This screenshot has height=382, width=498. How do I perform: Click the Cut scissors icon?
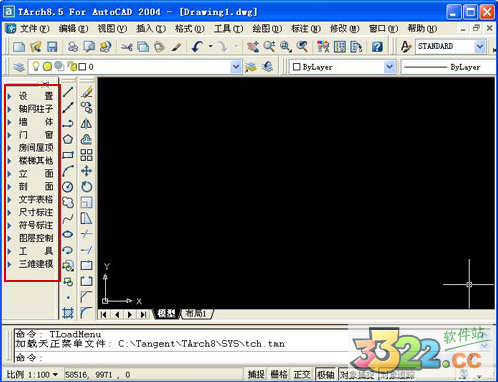point(127,47)
